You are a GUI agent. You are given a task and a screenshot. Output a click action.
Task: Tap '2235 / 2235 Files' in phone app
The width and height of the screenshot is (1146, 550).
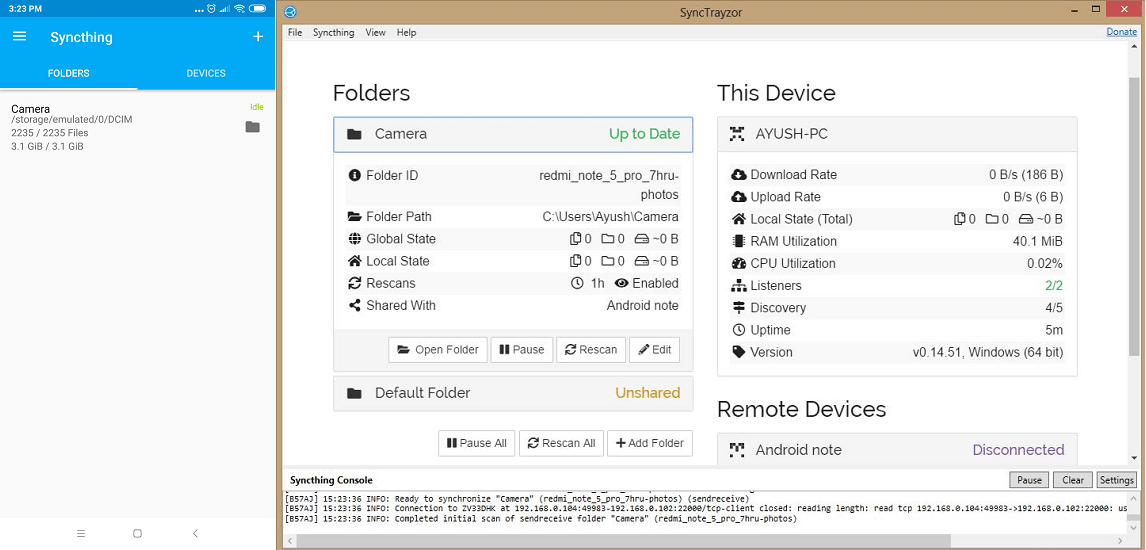pos(49,133)
